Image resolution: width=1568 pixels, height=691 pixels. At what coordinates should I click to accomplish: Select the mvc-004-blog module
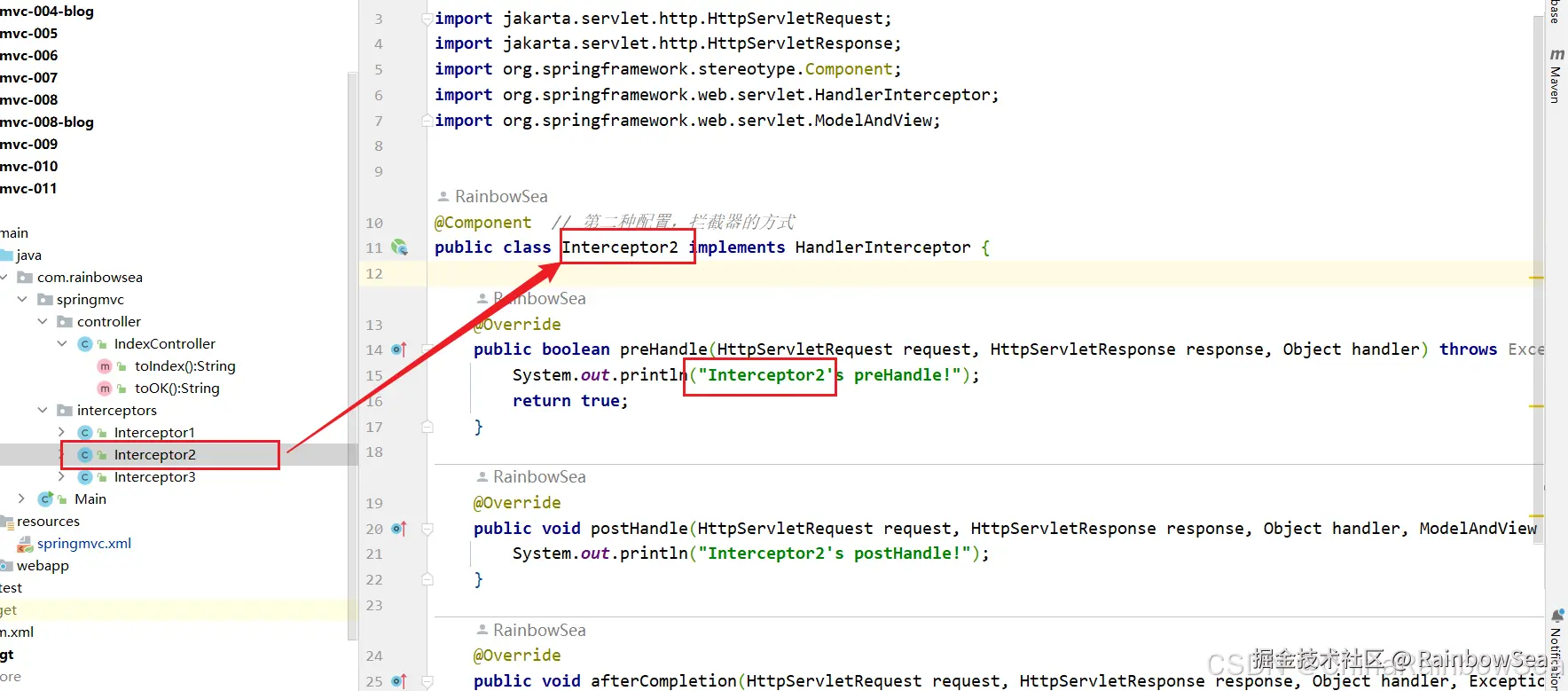(47, 12)
